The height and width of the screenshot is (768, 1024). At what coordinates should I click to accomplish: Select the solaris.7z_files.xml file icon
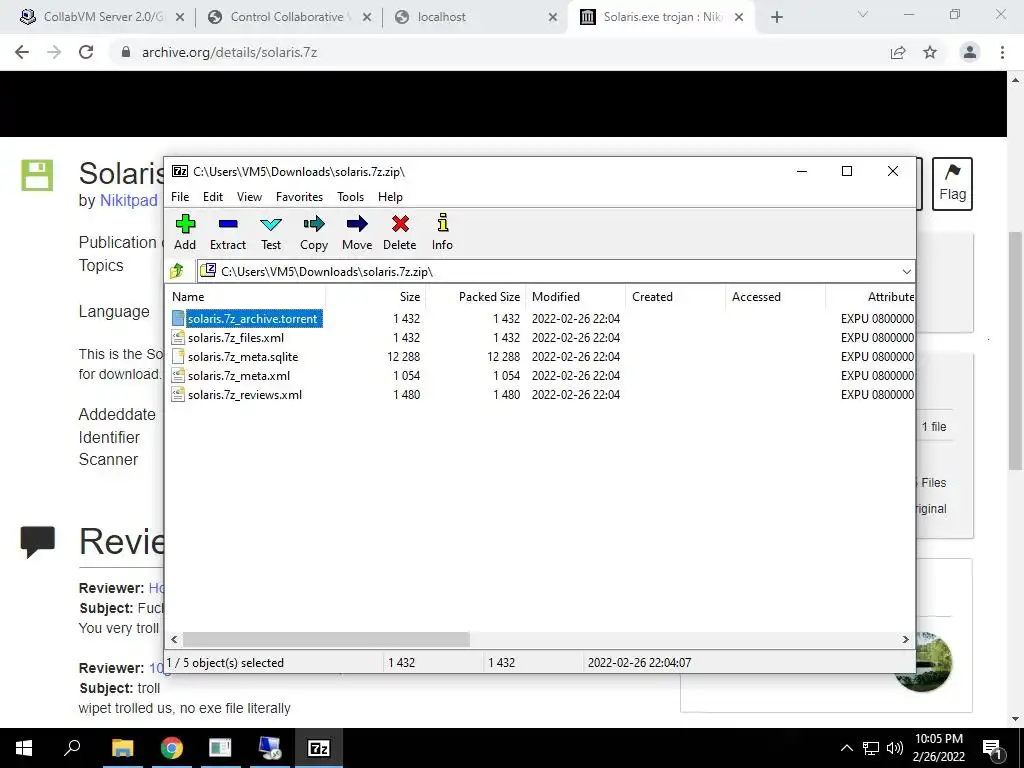(178, 338)
